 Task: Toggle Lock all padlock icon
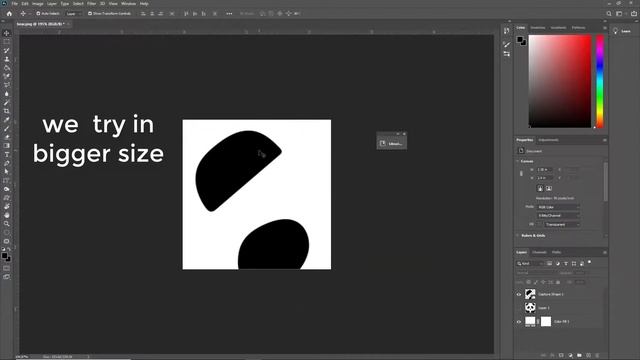[558, 282]
